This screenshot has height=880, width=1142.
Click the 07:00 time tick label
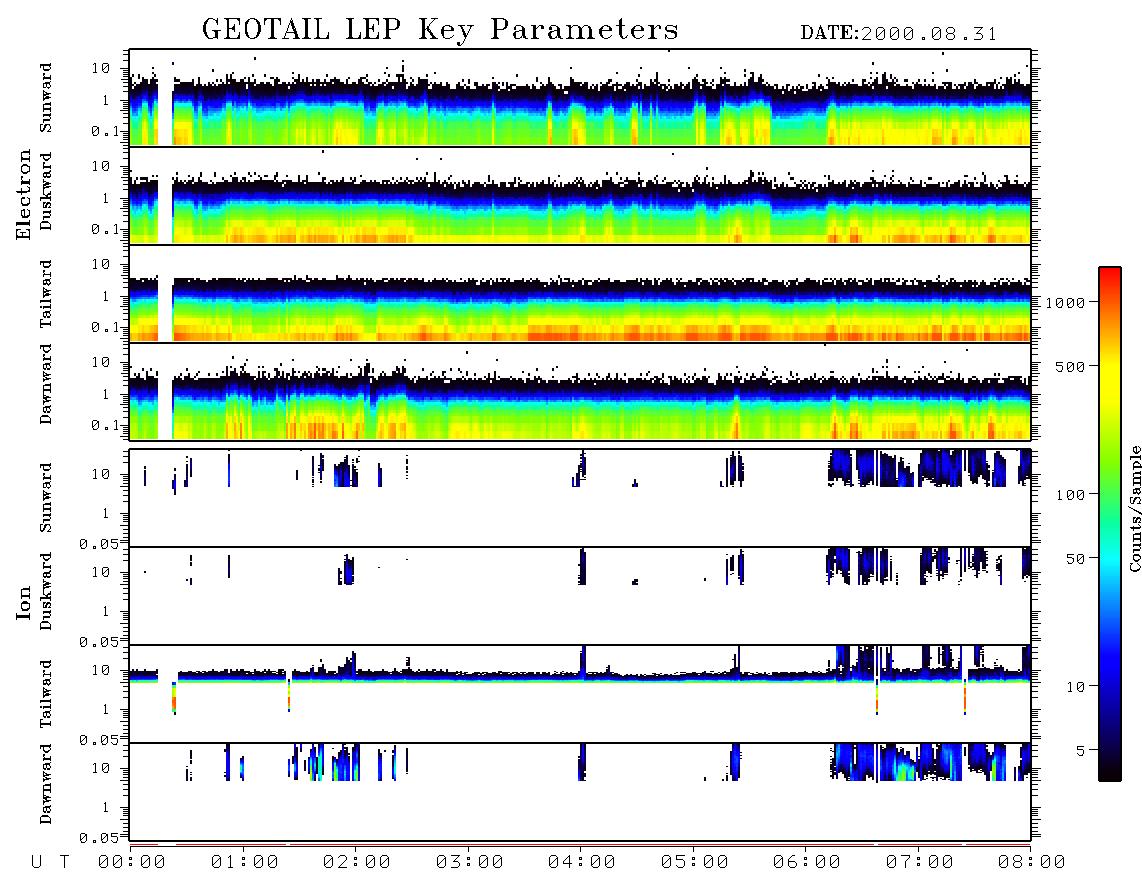click(920, 862)
